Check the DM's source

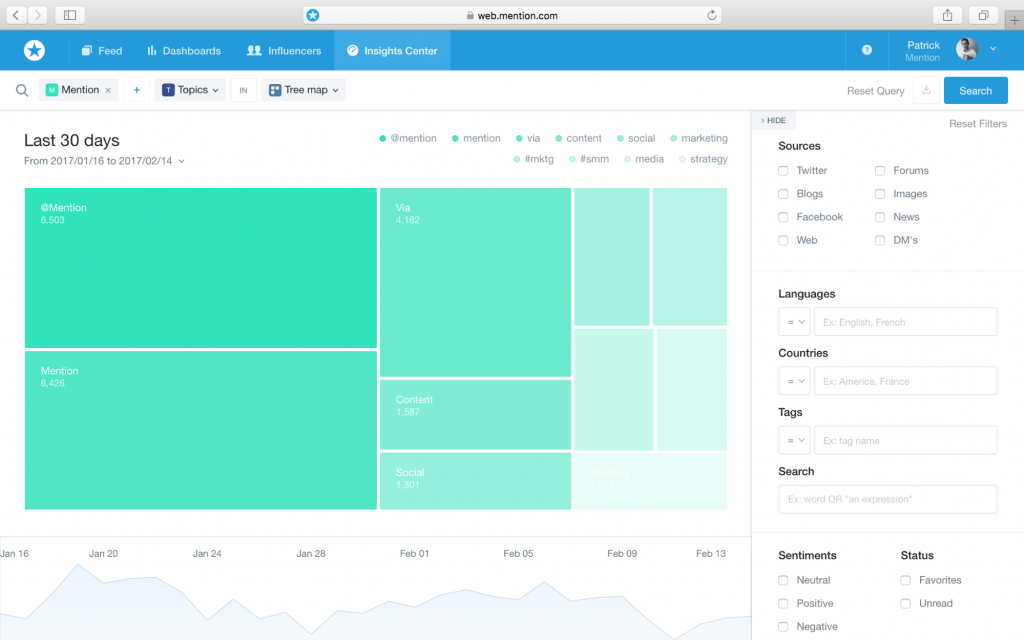(880, 240)
